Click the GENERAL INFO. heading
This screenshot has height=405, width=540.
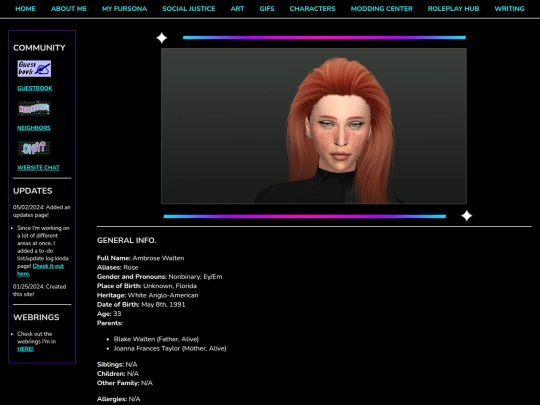tap(126, 240)
